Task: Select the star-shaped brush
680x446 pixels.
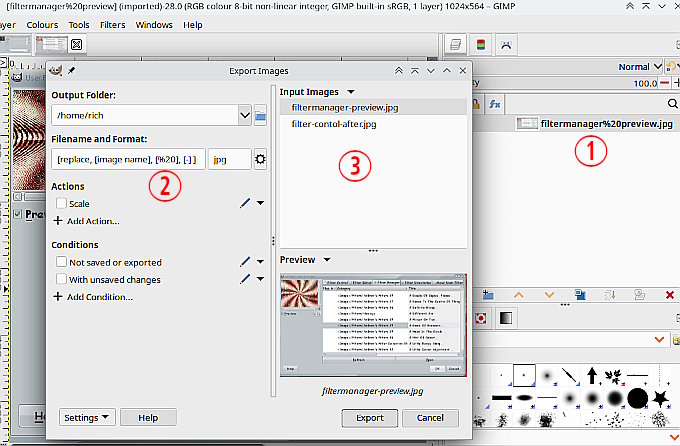Action: click(x=660, y=398)
